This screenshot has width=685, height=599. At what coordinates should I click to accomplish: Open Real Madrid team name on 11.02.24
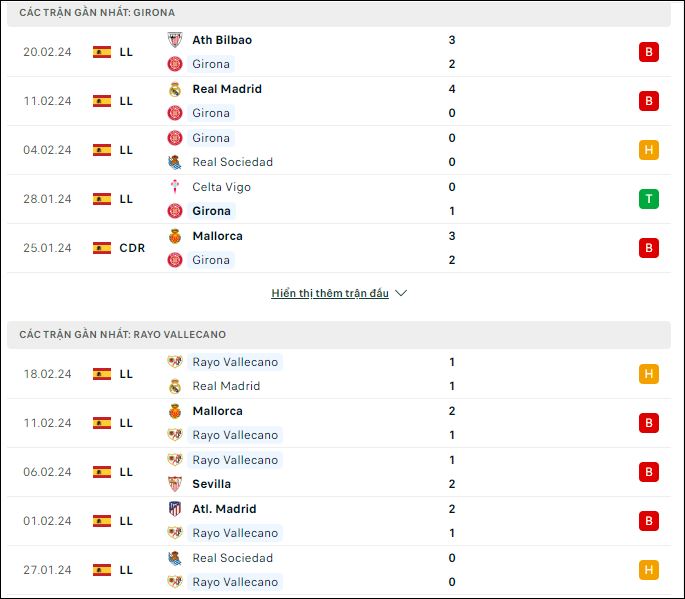pos(227,89)
